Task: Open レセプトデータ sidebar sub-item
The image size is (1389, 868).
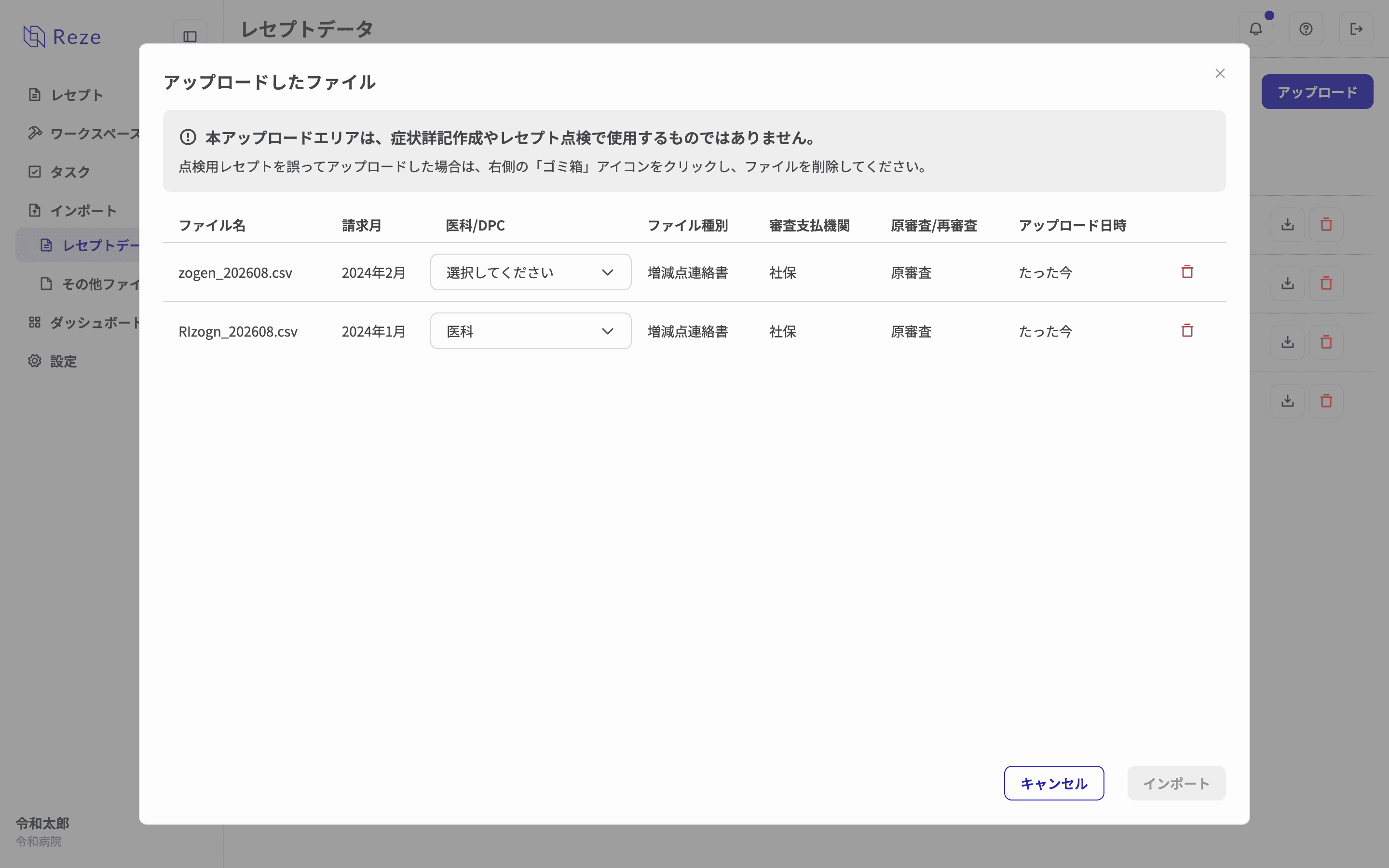Action: point(77,245)
